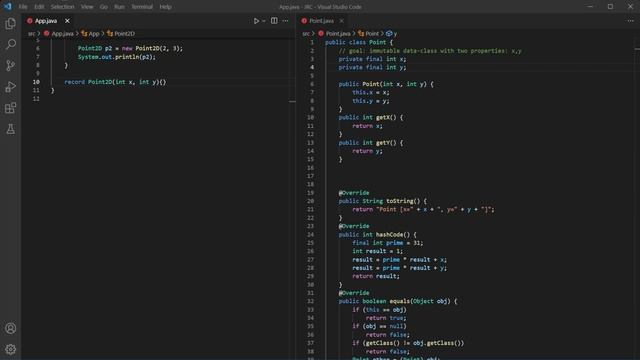This screenshot has height=360, width=640.
Task: Click the 'return result;' line
Action: point(376,276)
